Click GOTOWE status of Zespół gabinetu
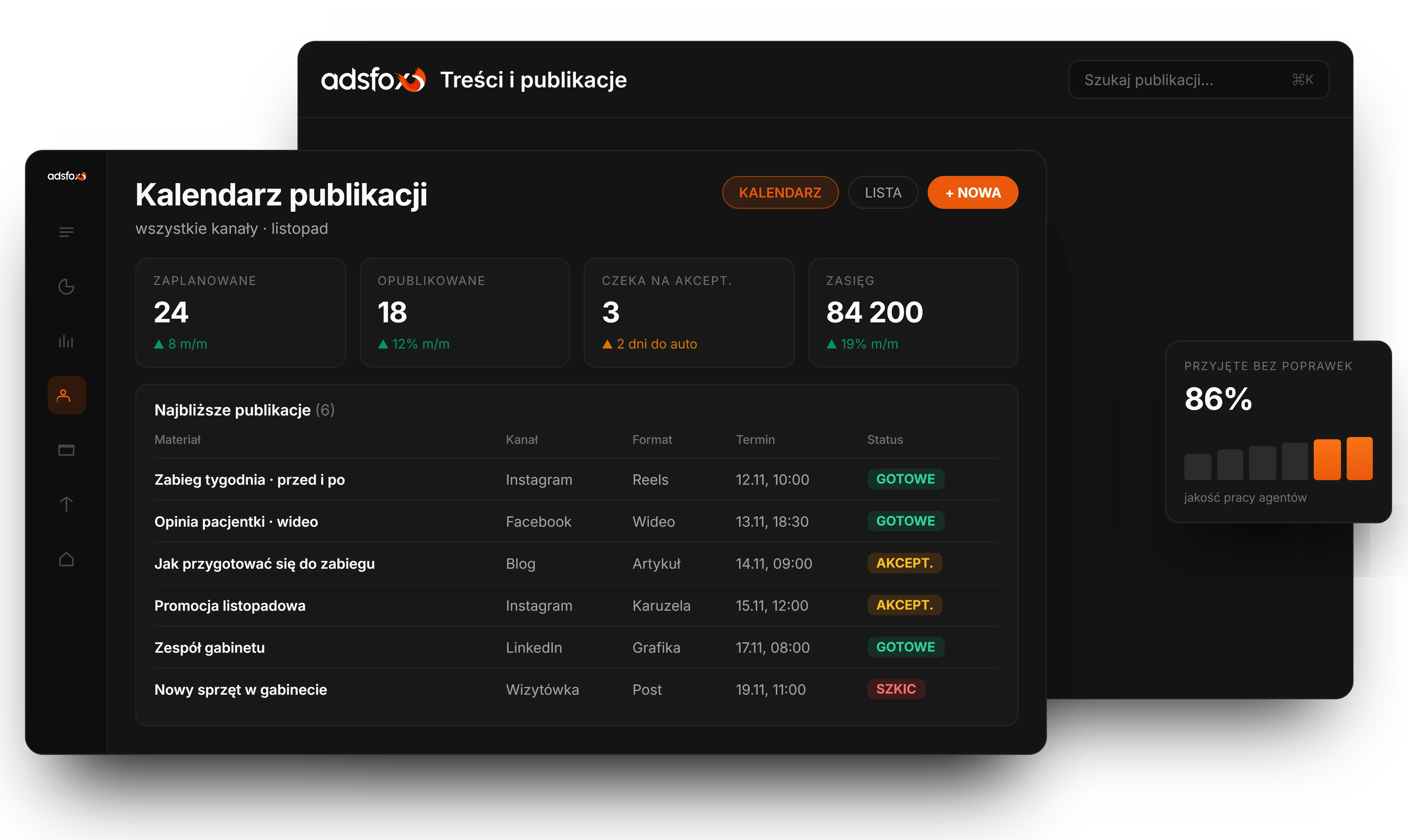 [906, 646]
